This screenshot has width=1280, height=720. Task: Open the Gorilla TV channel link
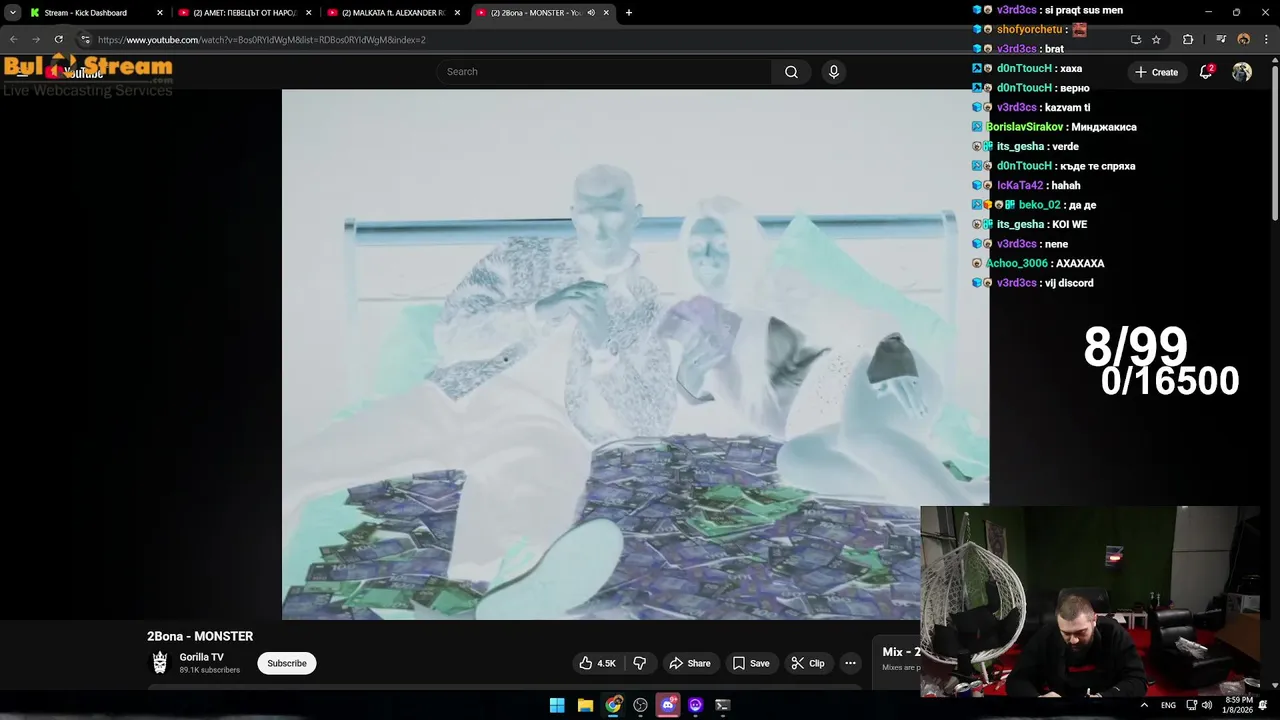201,657
